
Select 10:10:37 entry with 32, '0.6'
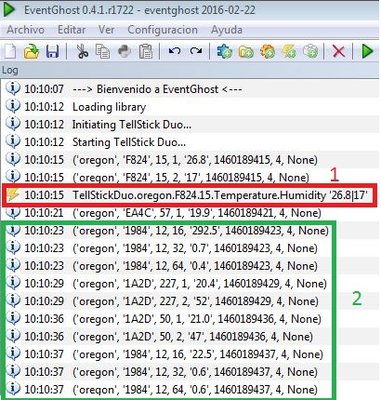point(190,372)
